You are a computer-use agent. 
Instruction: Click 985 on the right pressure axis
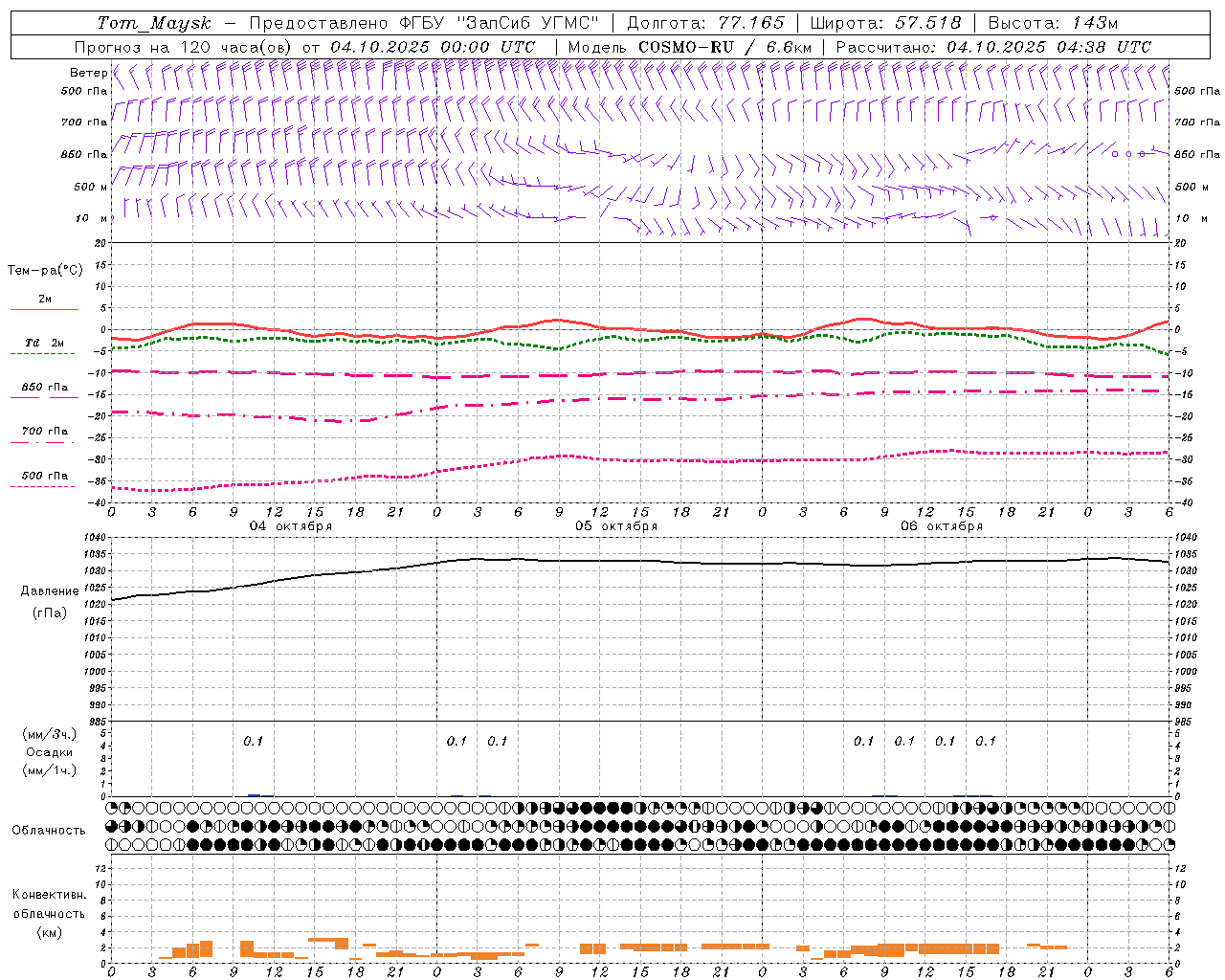pyautogui.click(x=1185, y=722)
